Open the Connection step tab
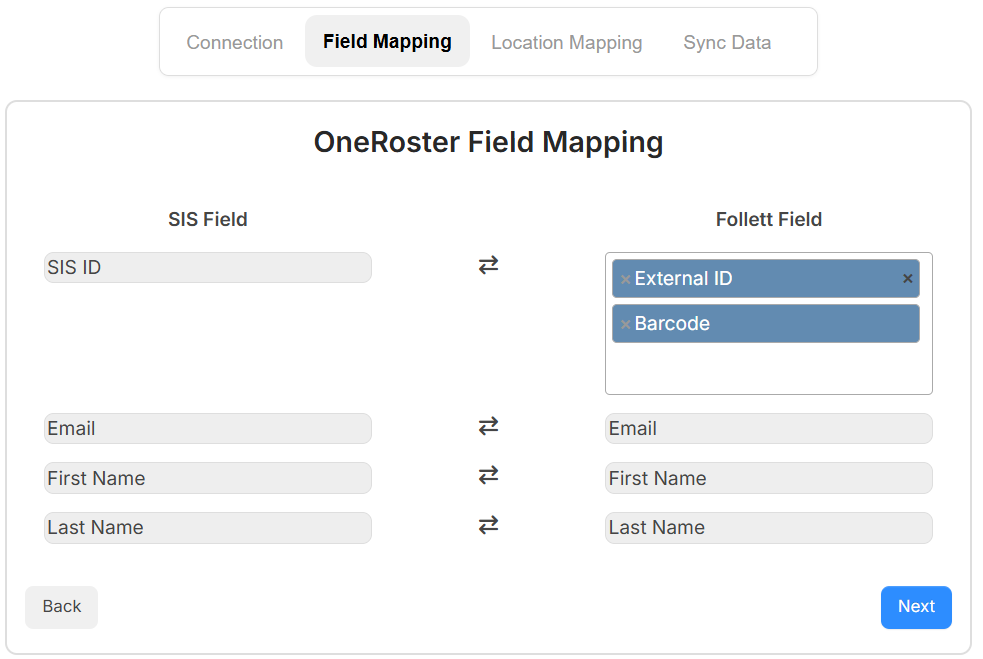Screen dimensions: 983x659 (234, 42)
